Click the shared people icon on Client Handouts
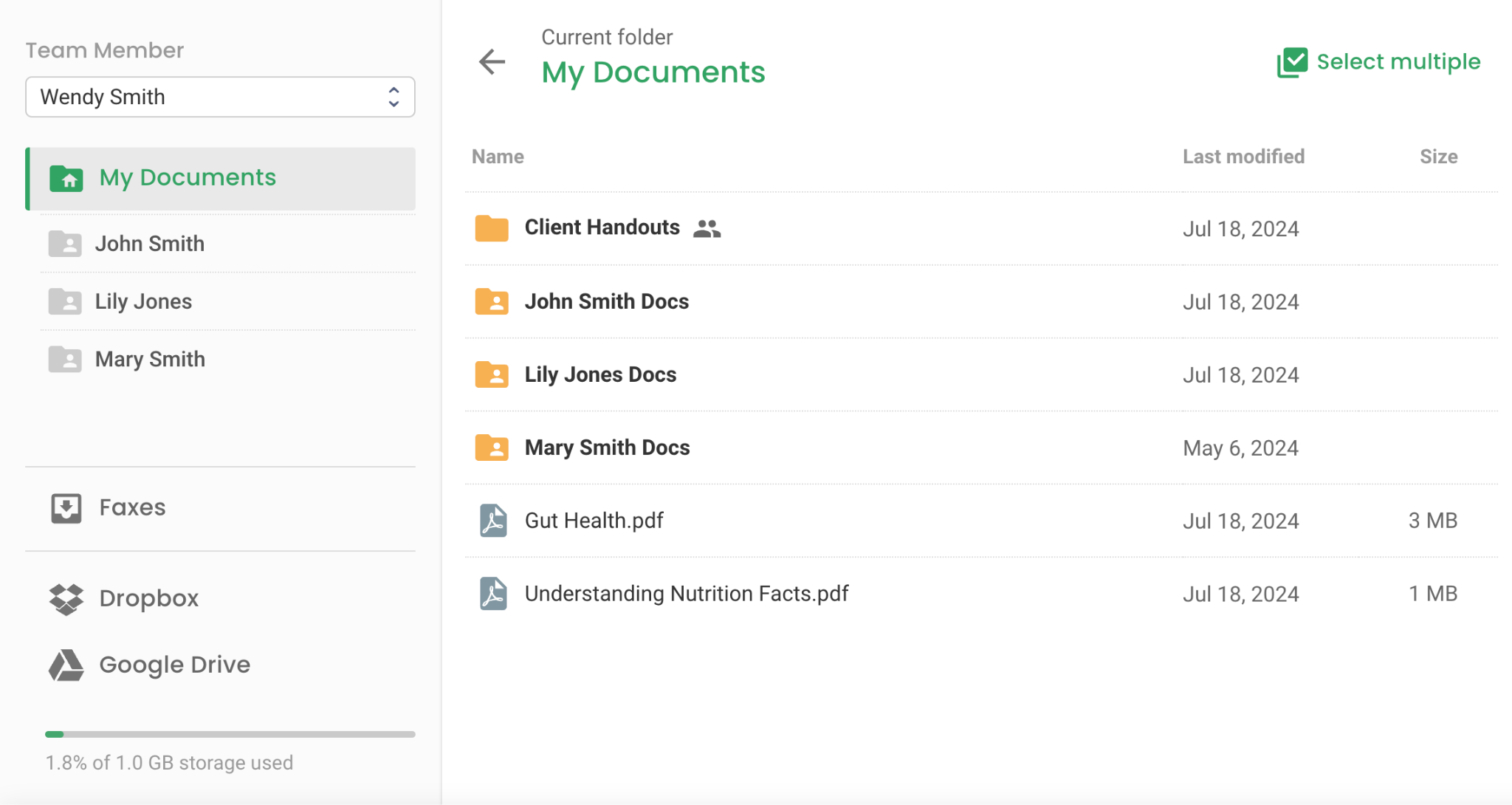The image size is (1512, 805). coord(707,229)
